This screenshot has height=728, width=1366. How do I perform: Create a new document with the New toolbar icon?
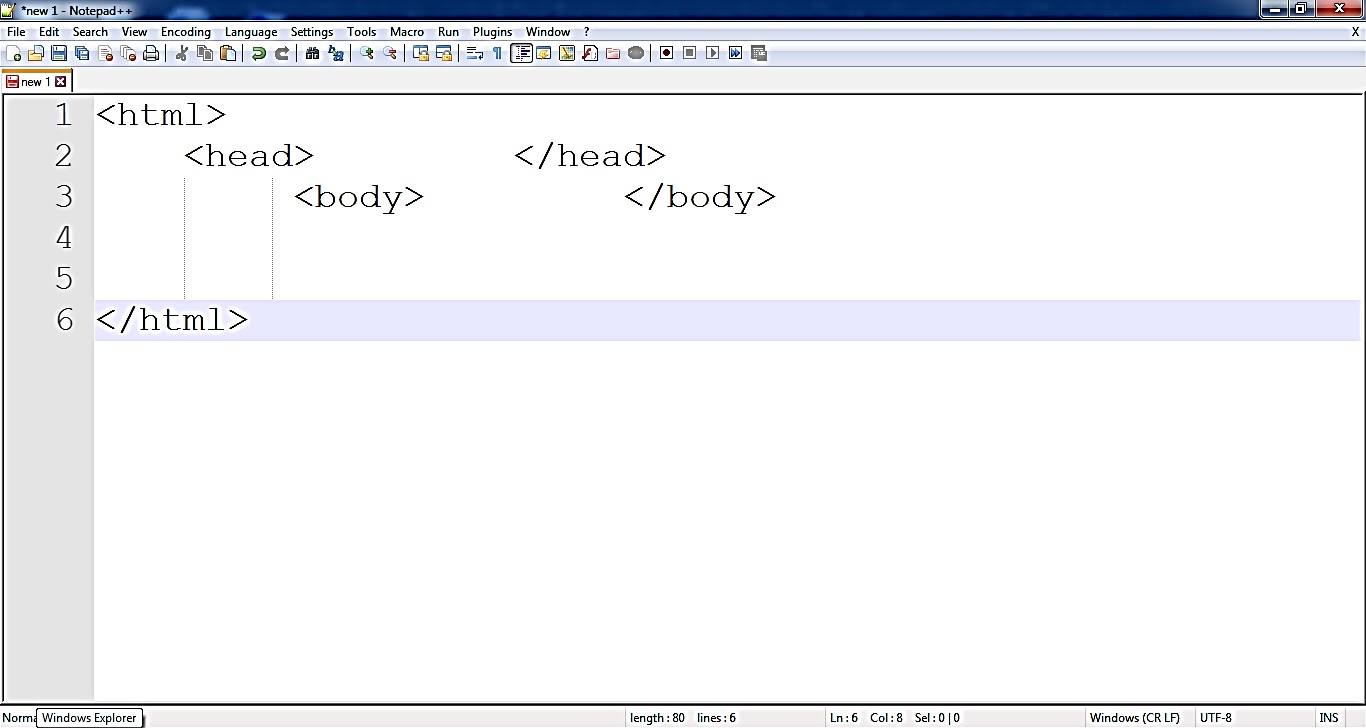click(14, 53)
